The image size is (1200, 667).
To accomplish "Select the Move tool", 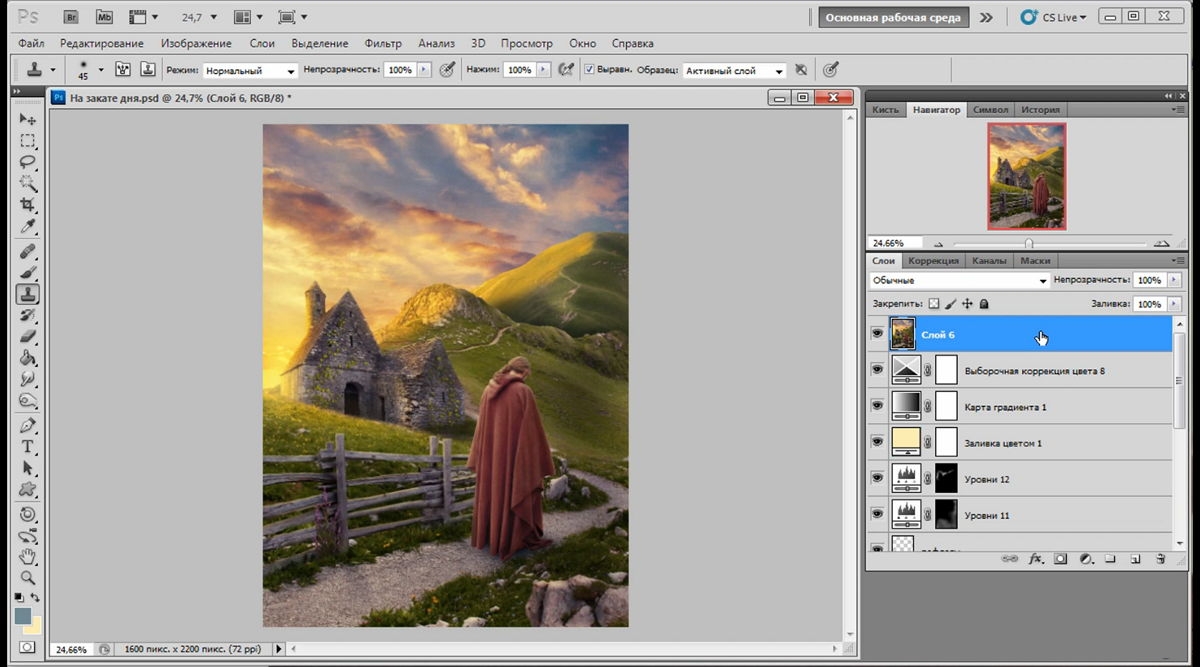I will click(x=28, y=119).
